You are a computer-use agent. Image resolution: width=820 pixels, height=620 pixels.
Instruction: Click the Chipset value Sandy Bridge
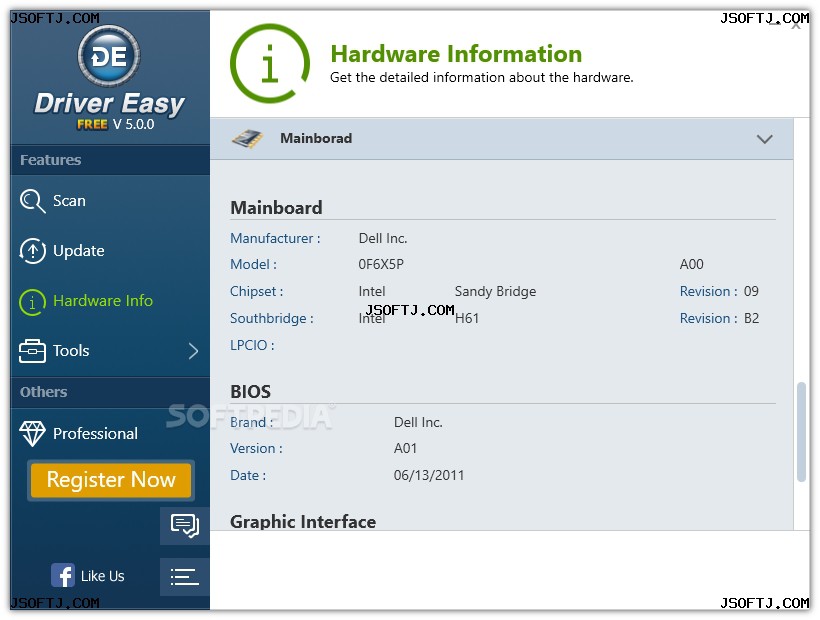click(495, 292)
